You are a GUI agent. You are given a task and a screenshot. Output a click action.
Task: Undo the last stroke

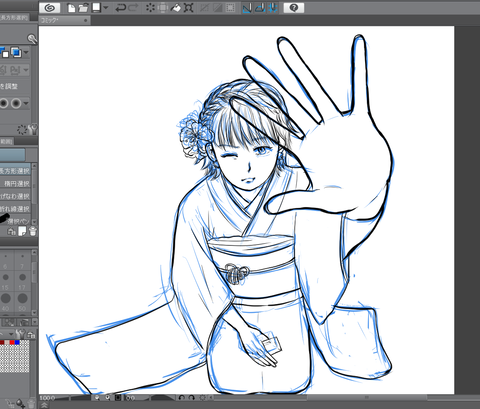tap(120, 8)
